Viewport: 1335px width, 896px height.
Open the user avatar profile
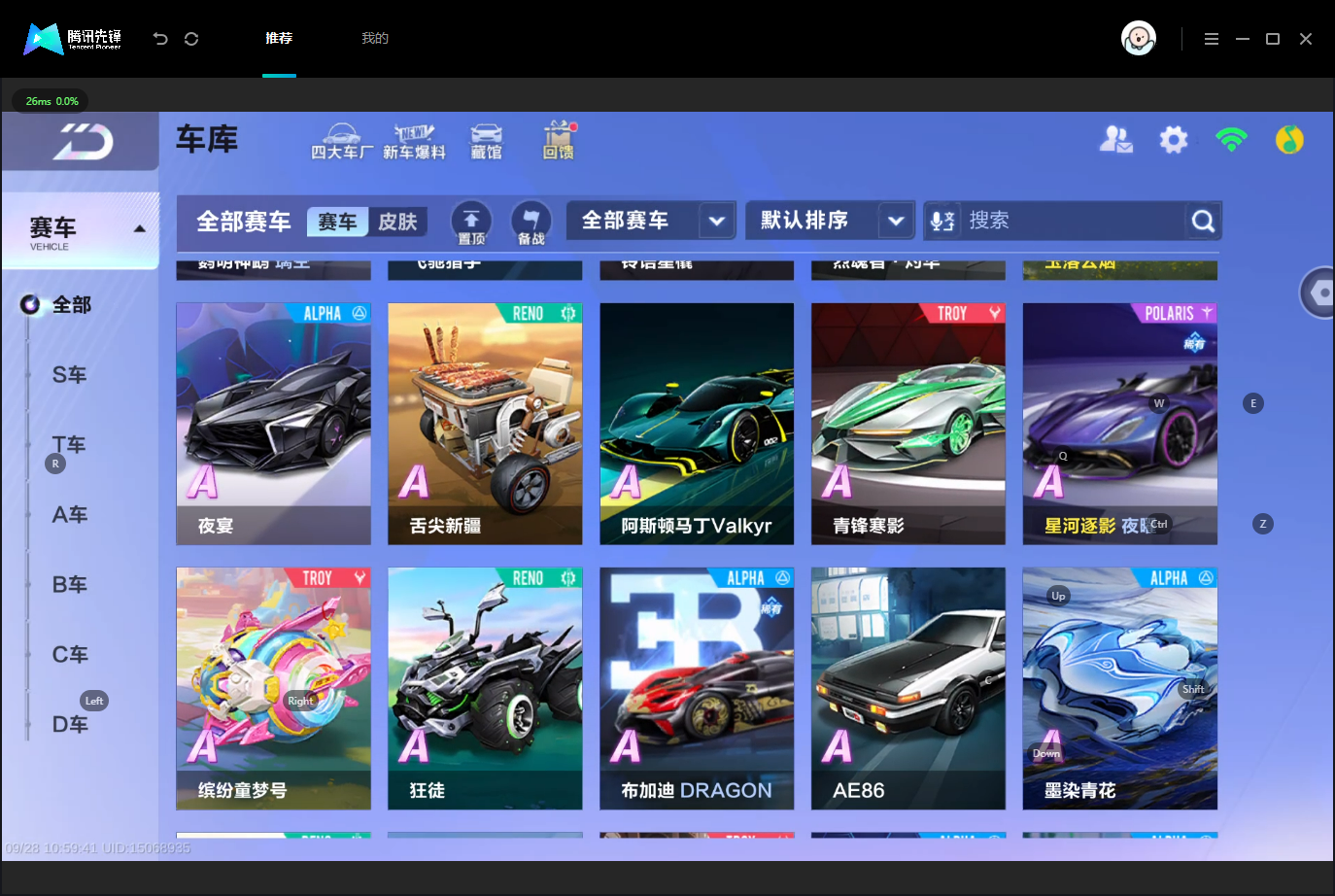[x=1139, y=39]
